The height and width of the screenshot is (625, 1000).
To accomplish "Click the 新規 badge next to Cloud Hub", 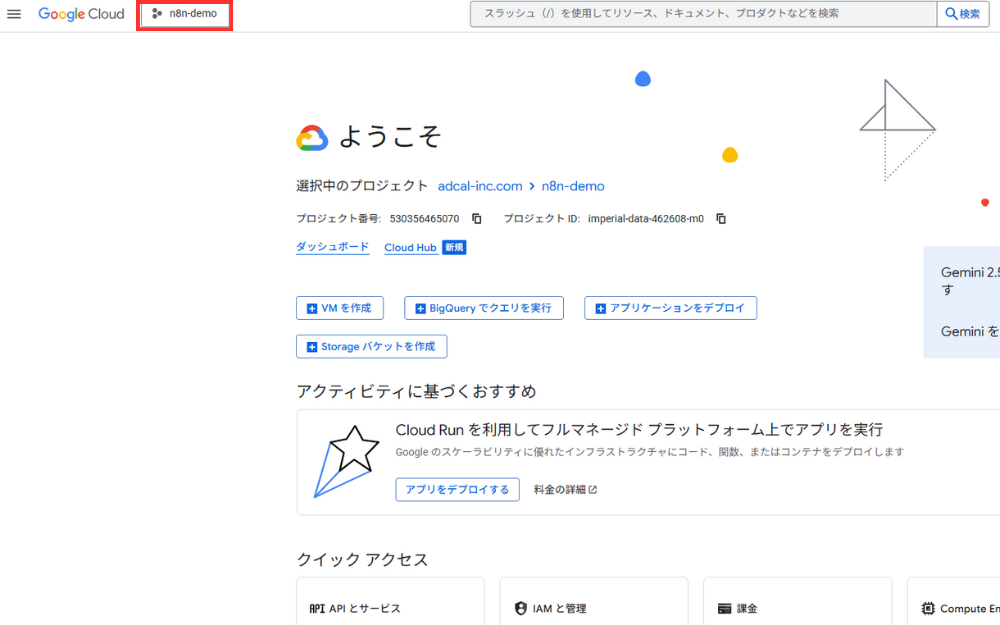I will coord(454,247).
